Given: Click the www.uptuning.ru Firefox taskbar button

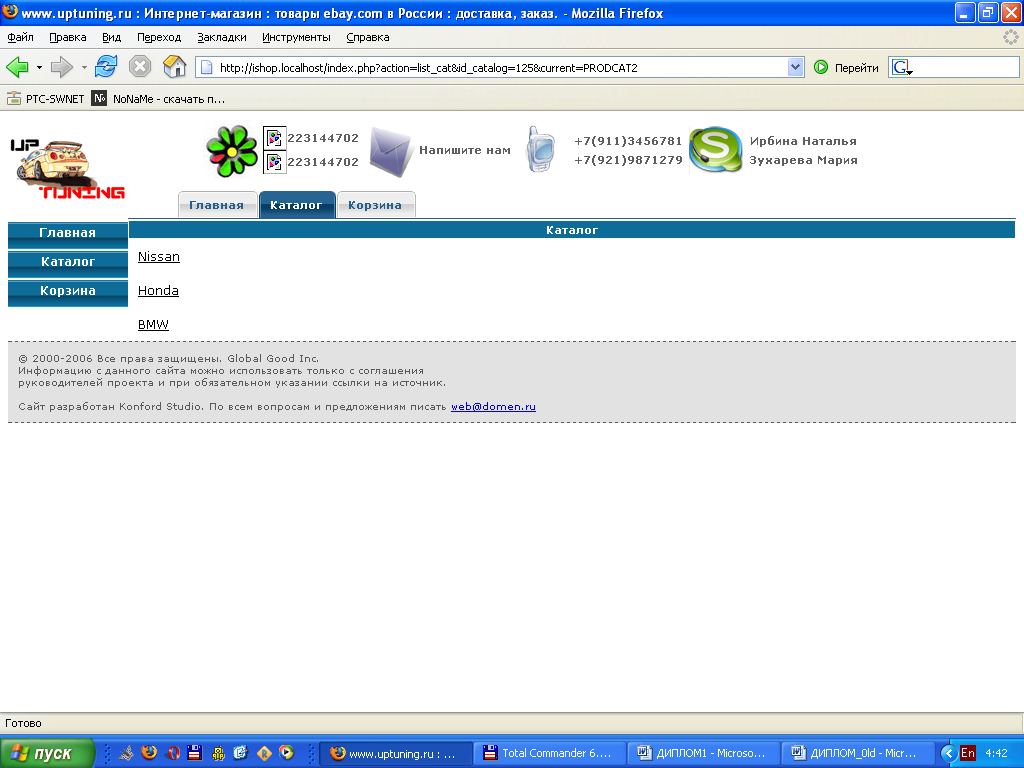Looking at the screenshot, I should tap(396, 753).
